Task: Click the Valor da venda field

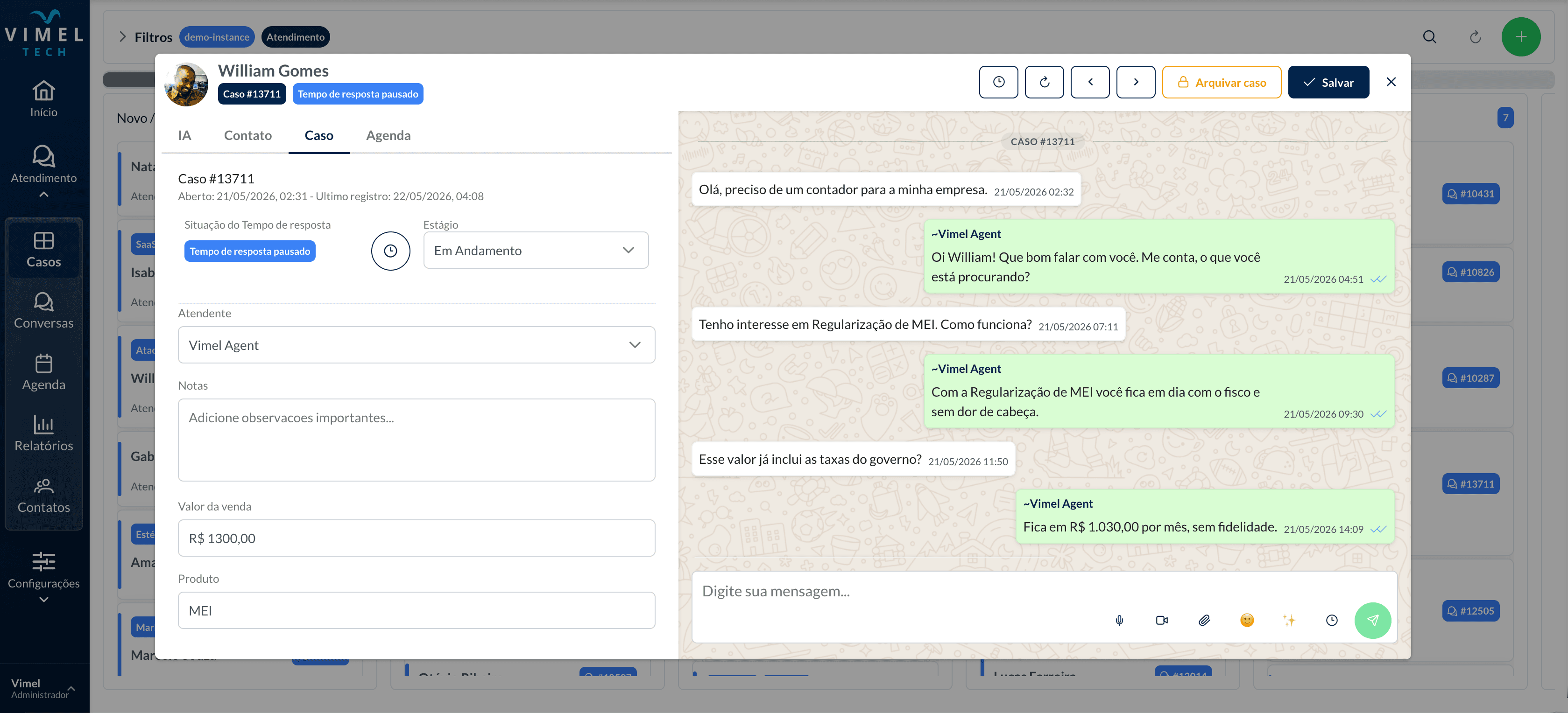Action: [417, 538]
